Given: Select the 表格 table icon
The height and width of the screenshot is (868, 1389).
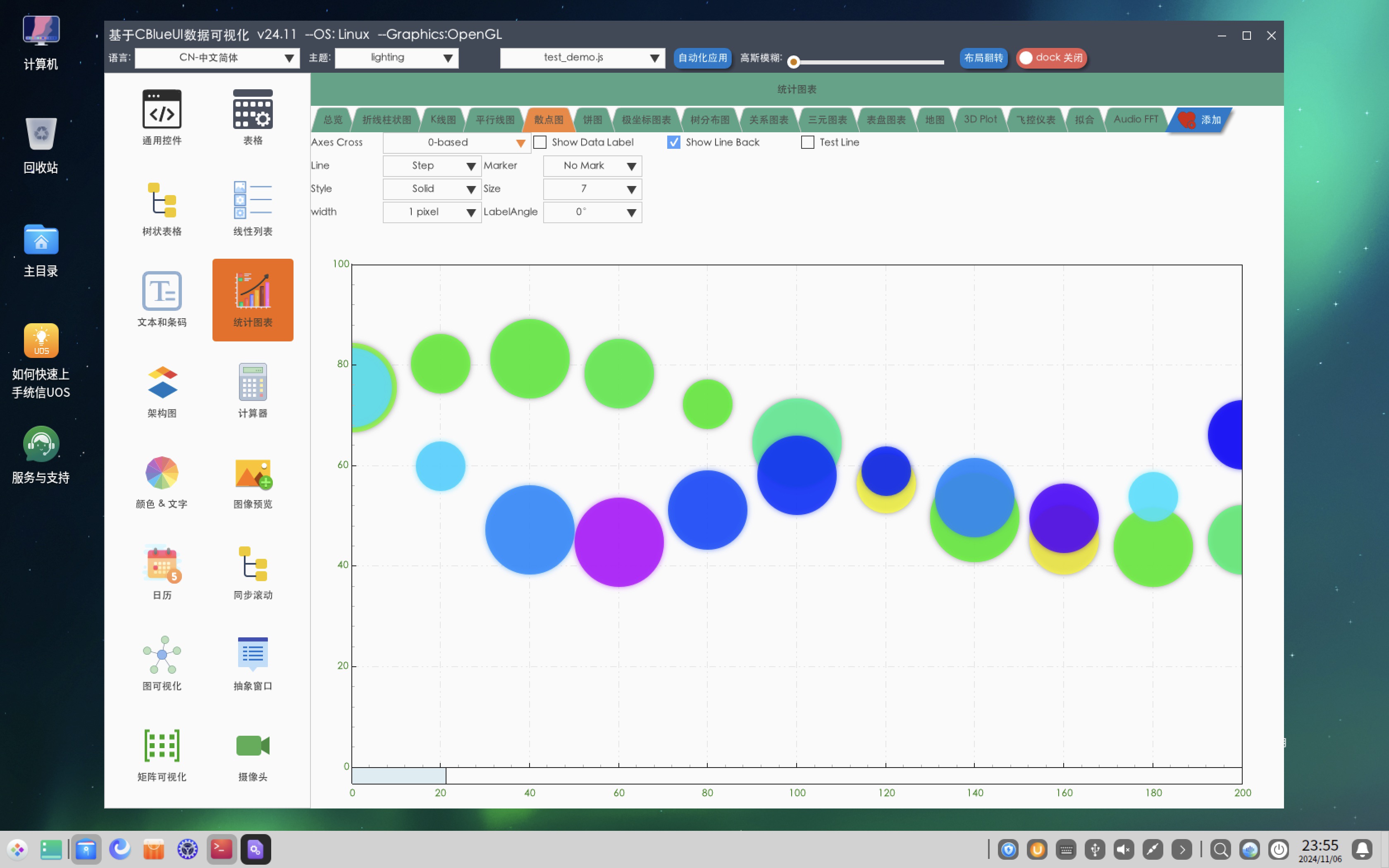Looking at the screenshot, I should point(253,110).
